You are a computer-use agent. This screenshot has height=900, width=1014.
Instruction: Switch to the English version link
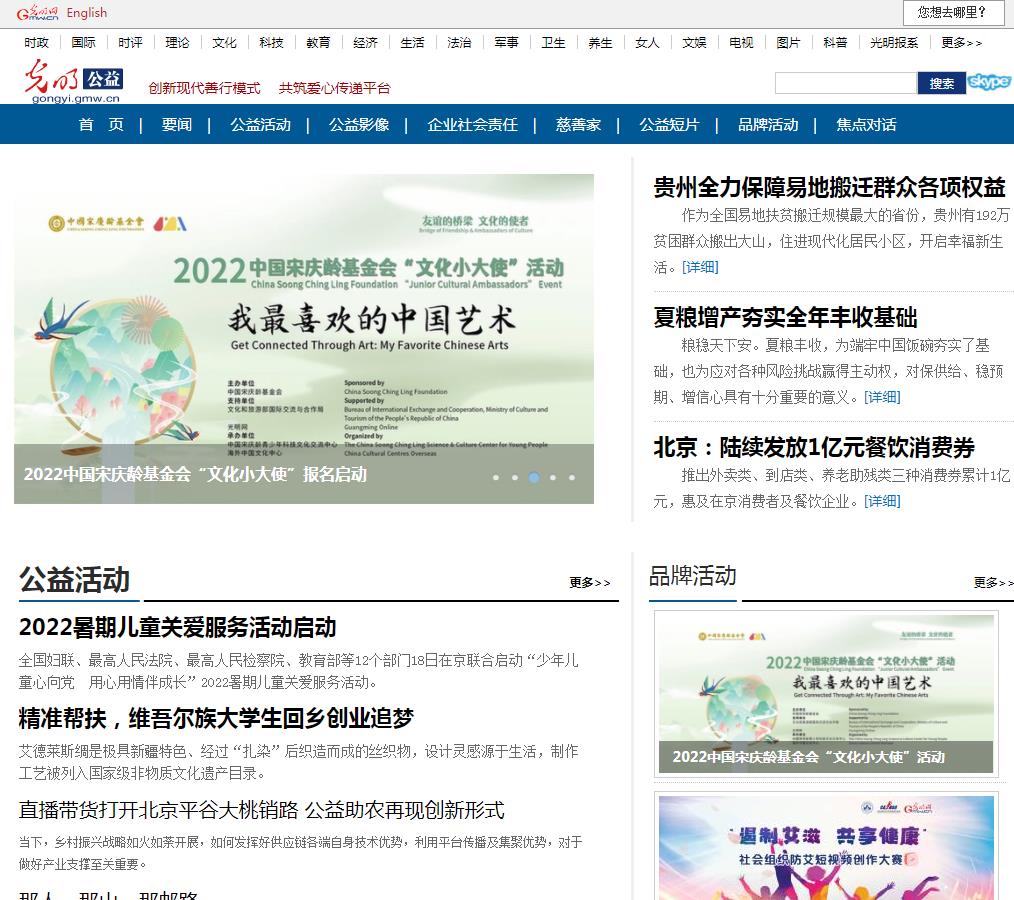tap(87, 13)
